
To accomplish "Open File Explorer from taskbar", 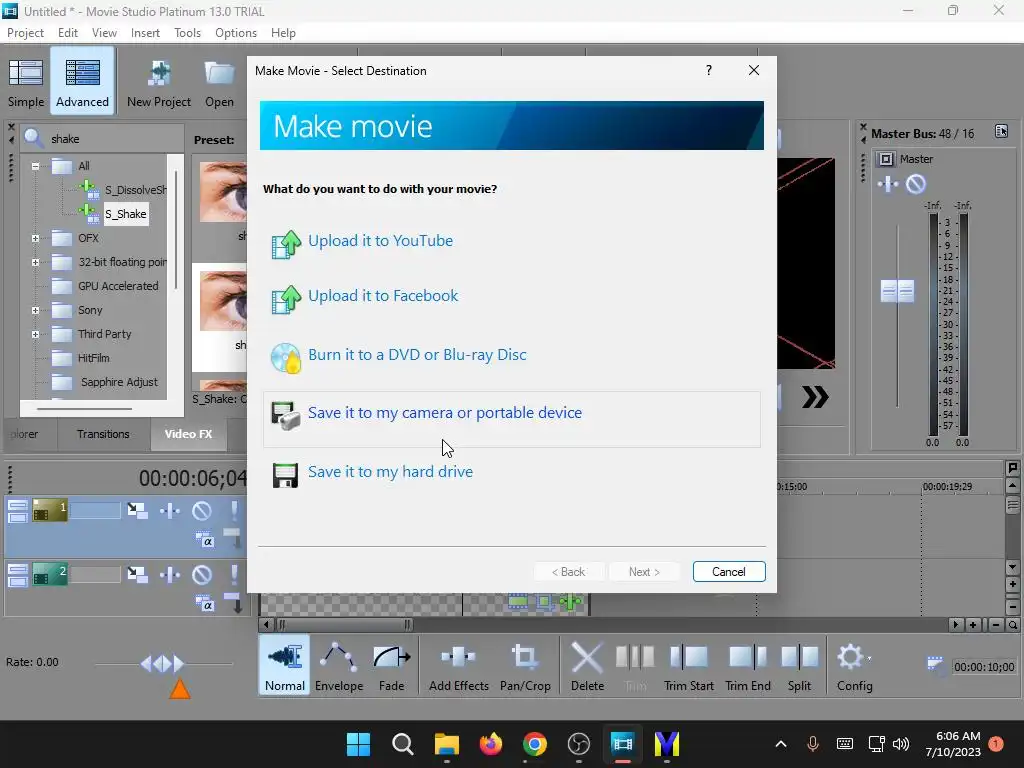I will coord(447,744).
